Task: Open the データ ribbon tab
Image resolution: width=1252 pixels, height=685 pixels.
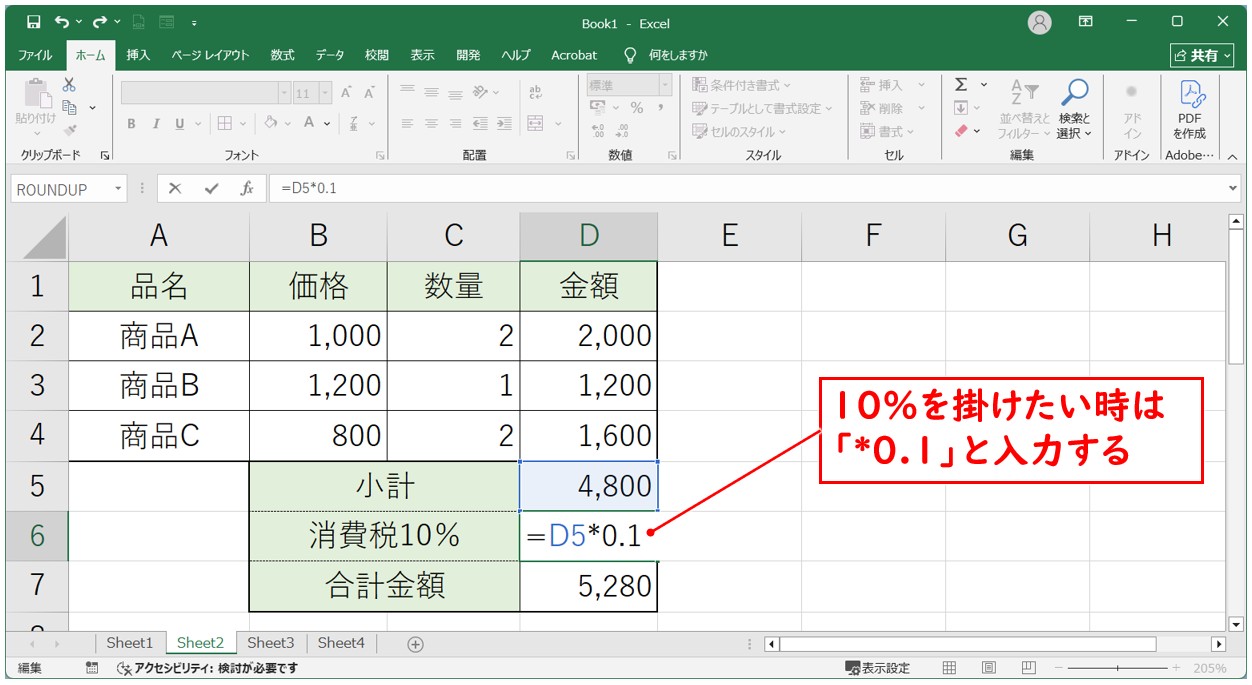Action: [329, 55]
